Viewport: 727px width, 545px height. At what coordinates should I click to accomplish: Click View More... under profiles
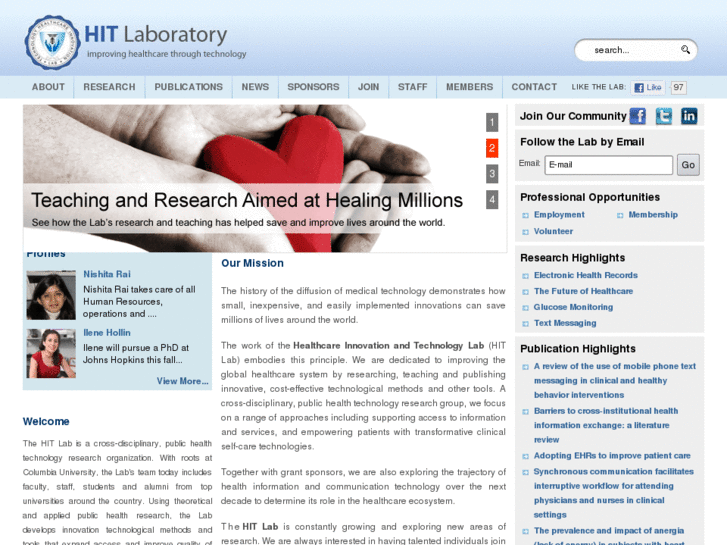[x=183, y=381]
